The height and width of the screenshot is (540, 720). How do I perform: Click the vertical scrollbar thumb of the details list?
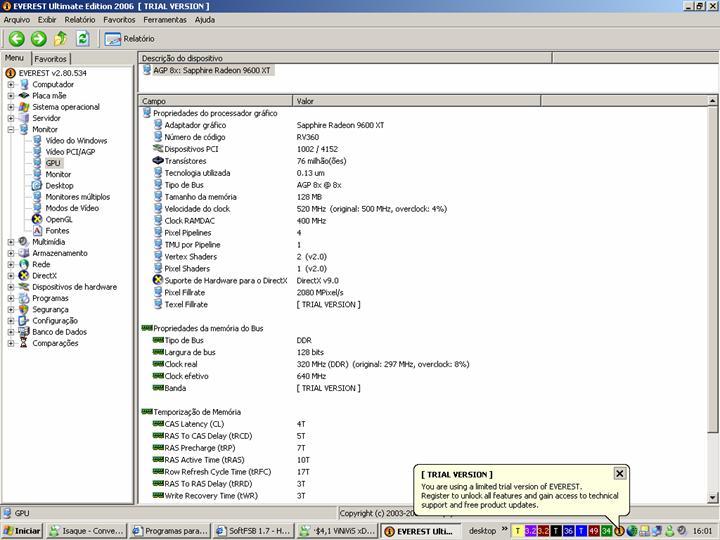(x=712, y=269)
